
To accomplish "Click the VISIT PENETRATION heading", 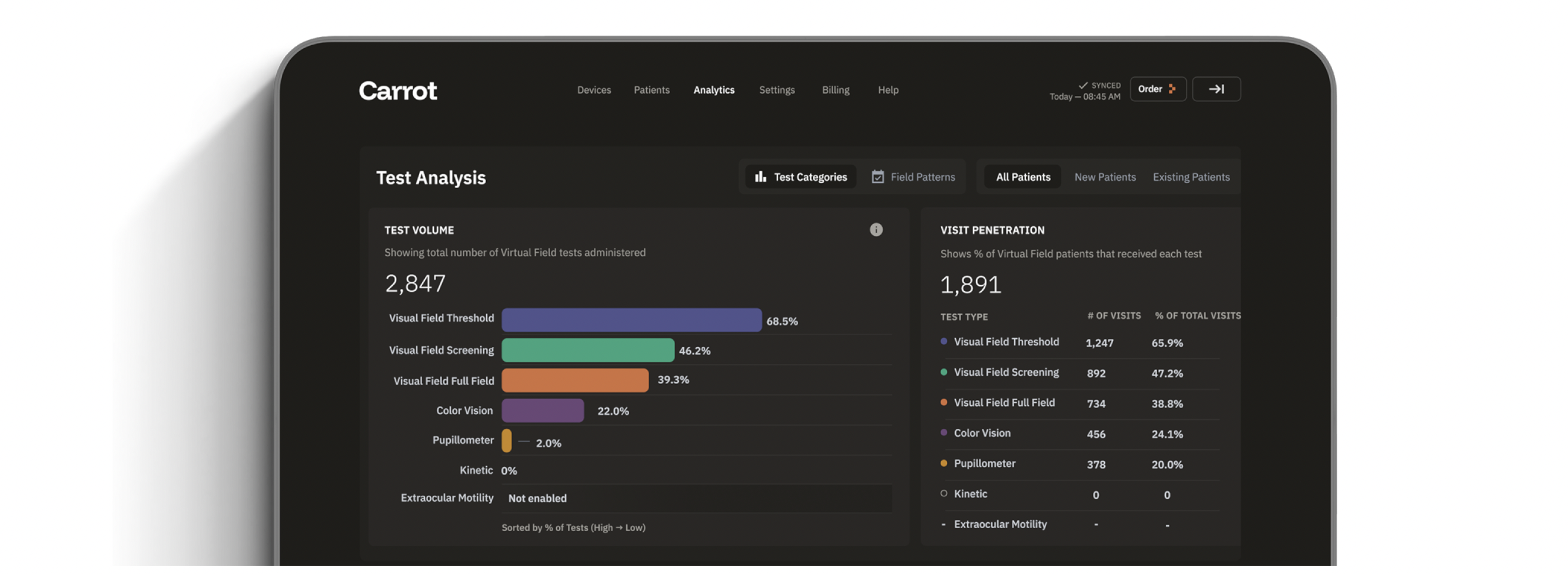I will point(992,231).
